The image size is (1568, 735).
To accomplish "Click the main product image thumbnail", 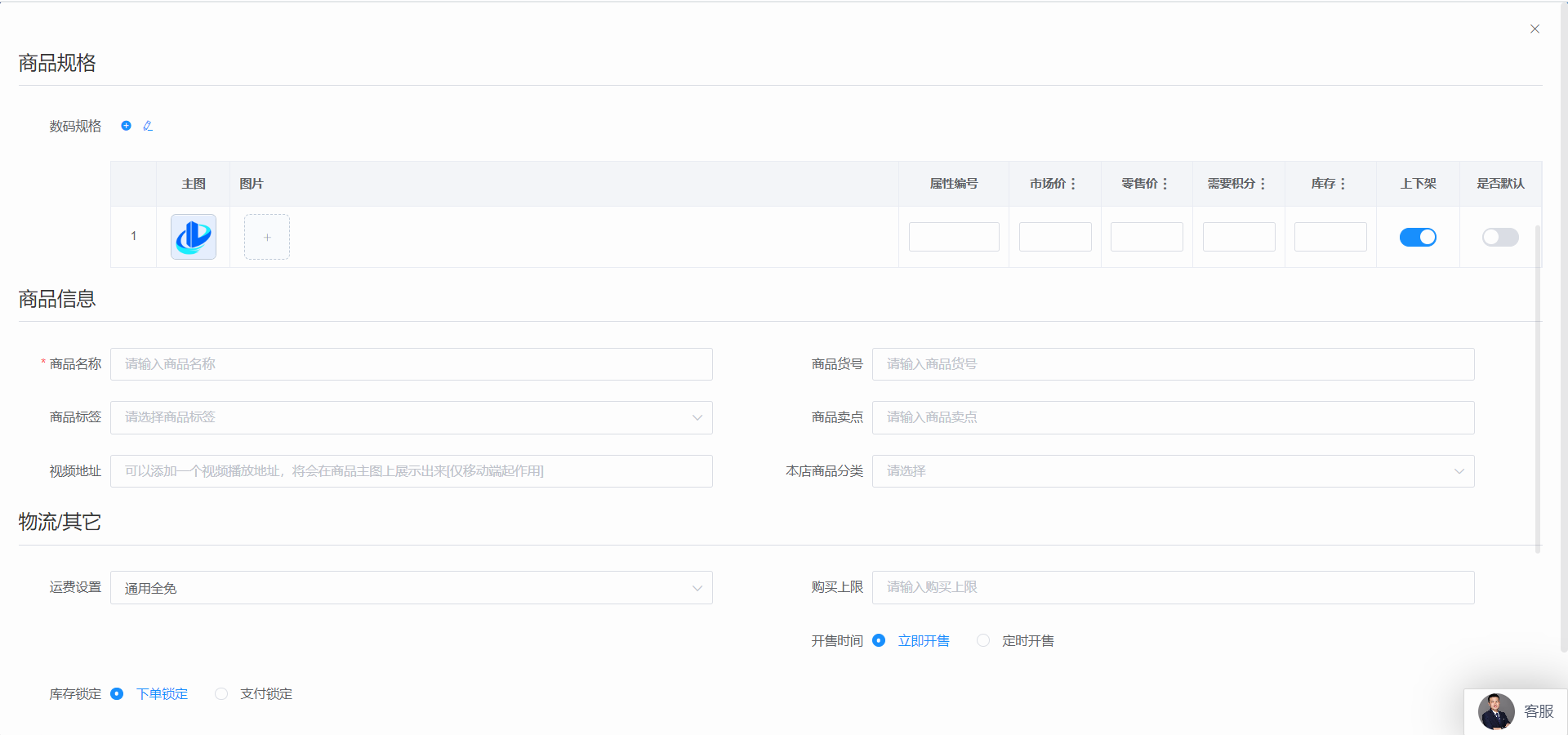I will pos(194,237).
